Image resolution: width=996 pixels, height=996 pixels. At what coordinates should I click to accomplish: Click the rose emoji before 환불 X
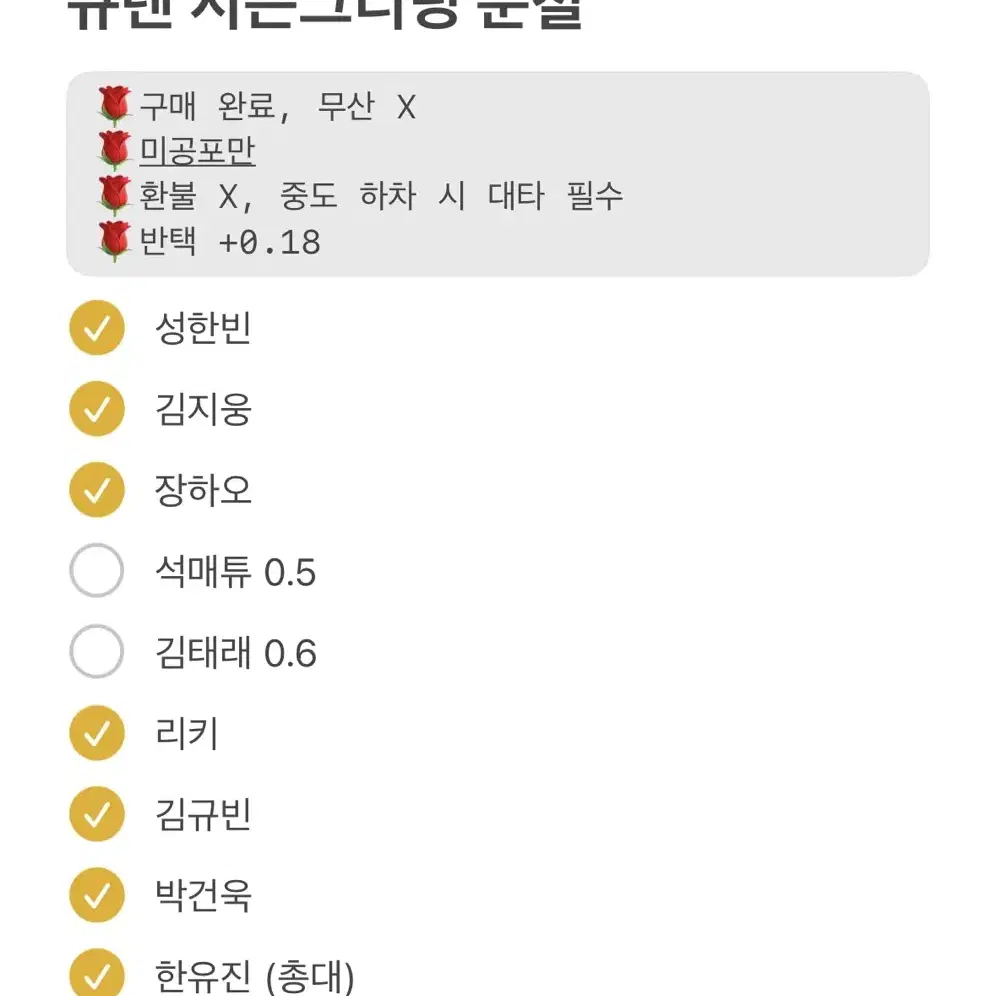click(x=114, y=196)
